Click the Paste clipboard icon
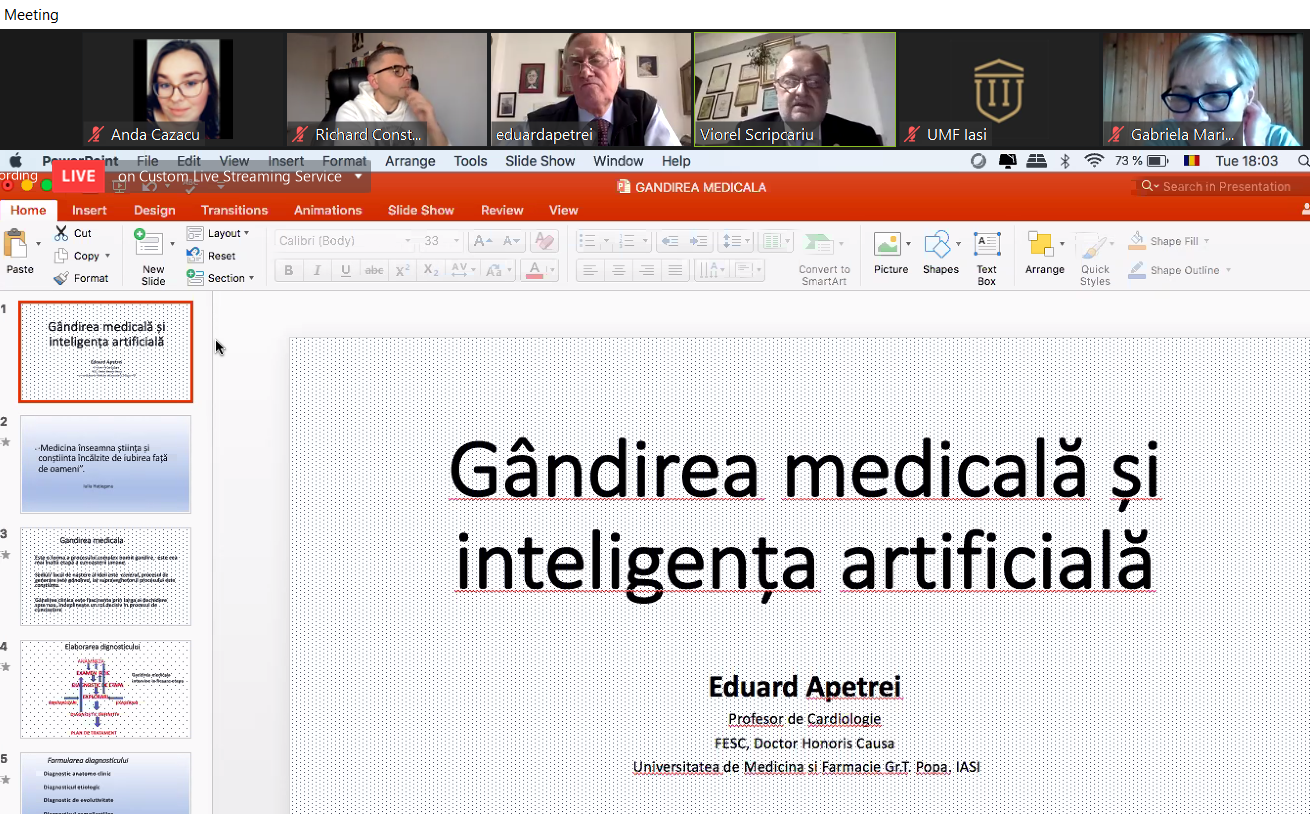The image size is (1310, 814). click(x=16, y=244)
